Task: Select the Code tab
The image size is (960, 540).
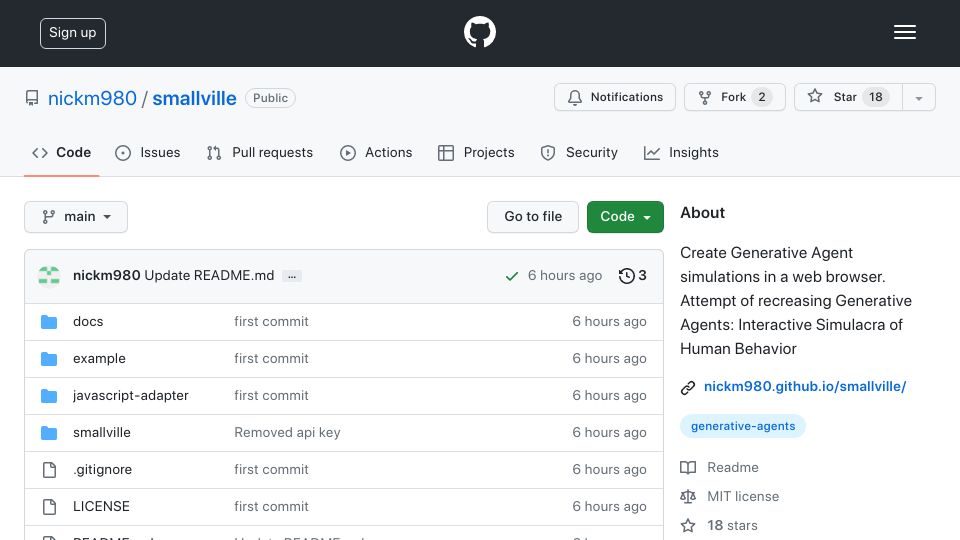Action: (61, 152)
